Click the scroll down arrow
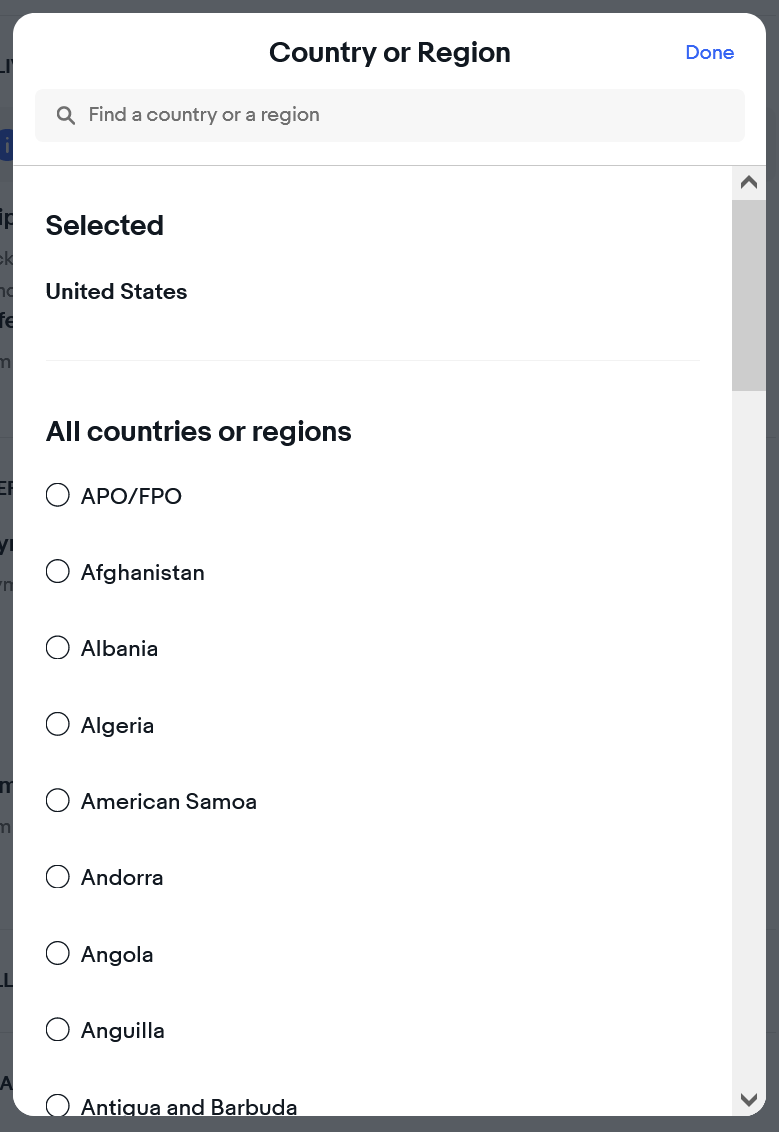The width and height of the screenshot is (779, 1132). (x=749, y=1100)
